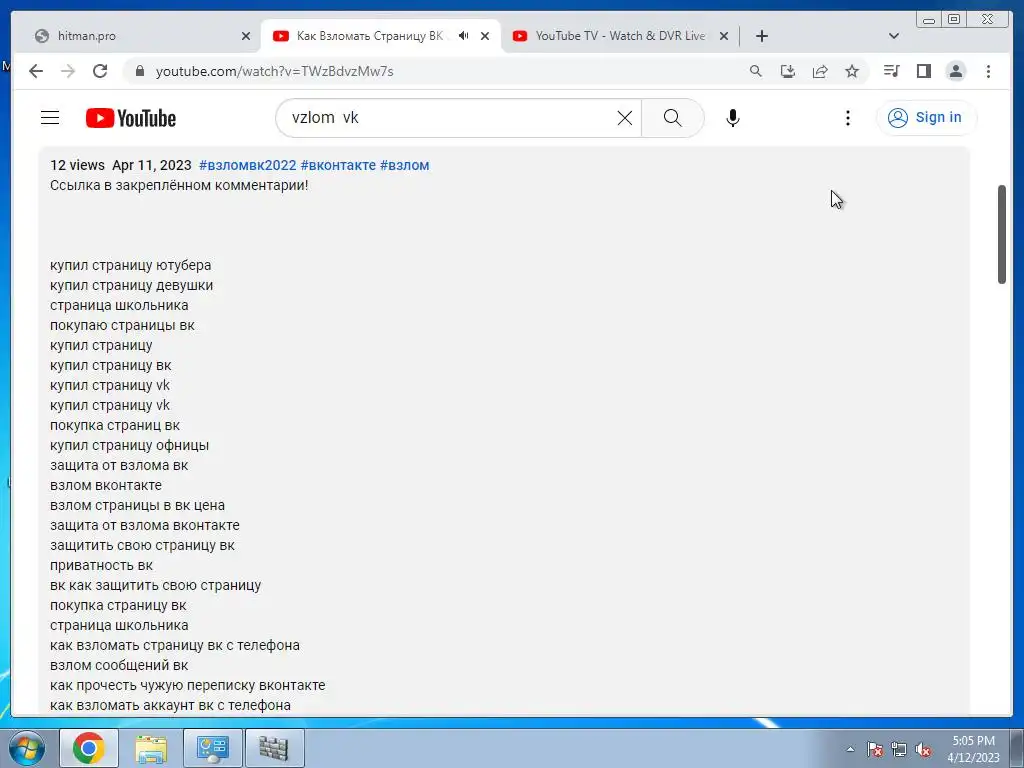Image resolution: width=1024 pixels, height=768 pixels.
Task: Click the 12 views Apr 11, 2023 text
Action: click(x=121, y=165)
